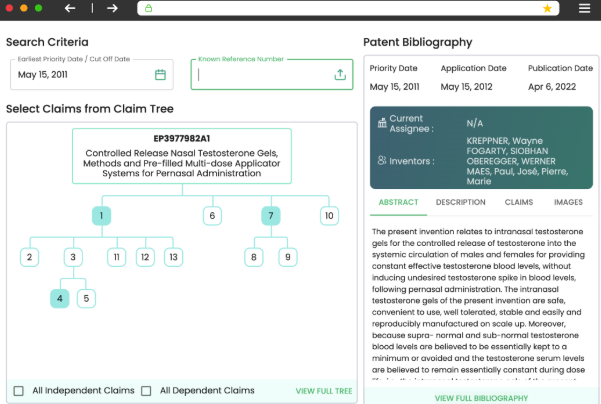Viewport: 601px width, 404px height.
Task: Click the Priority Date value May 15, 2011
Action: (394, 87)
